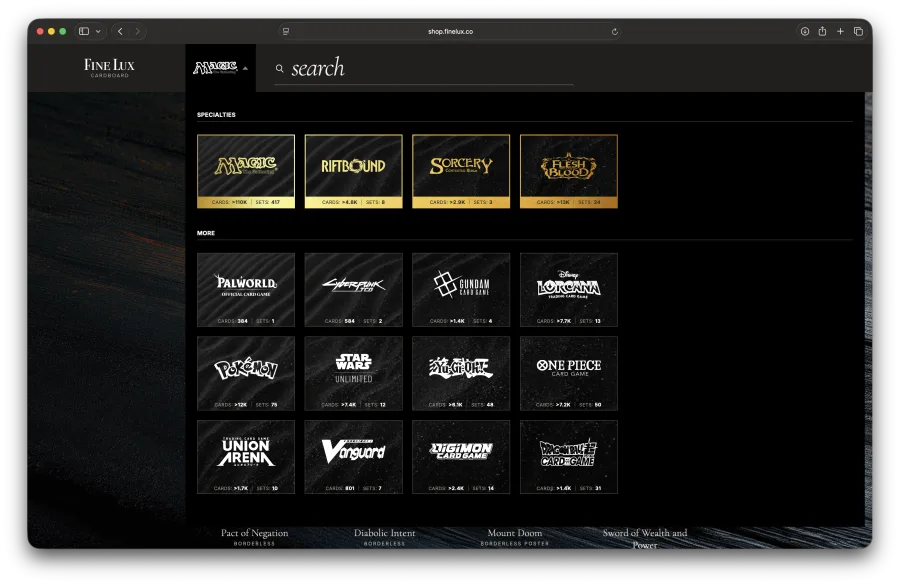Open the Dragon Ball Card Game tile

pos(569,457)
